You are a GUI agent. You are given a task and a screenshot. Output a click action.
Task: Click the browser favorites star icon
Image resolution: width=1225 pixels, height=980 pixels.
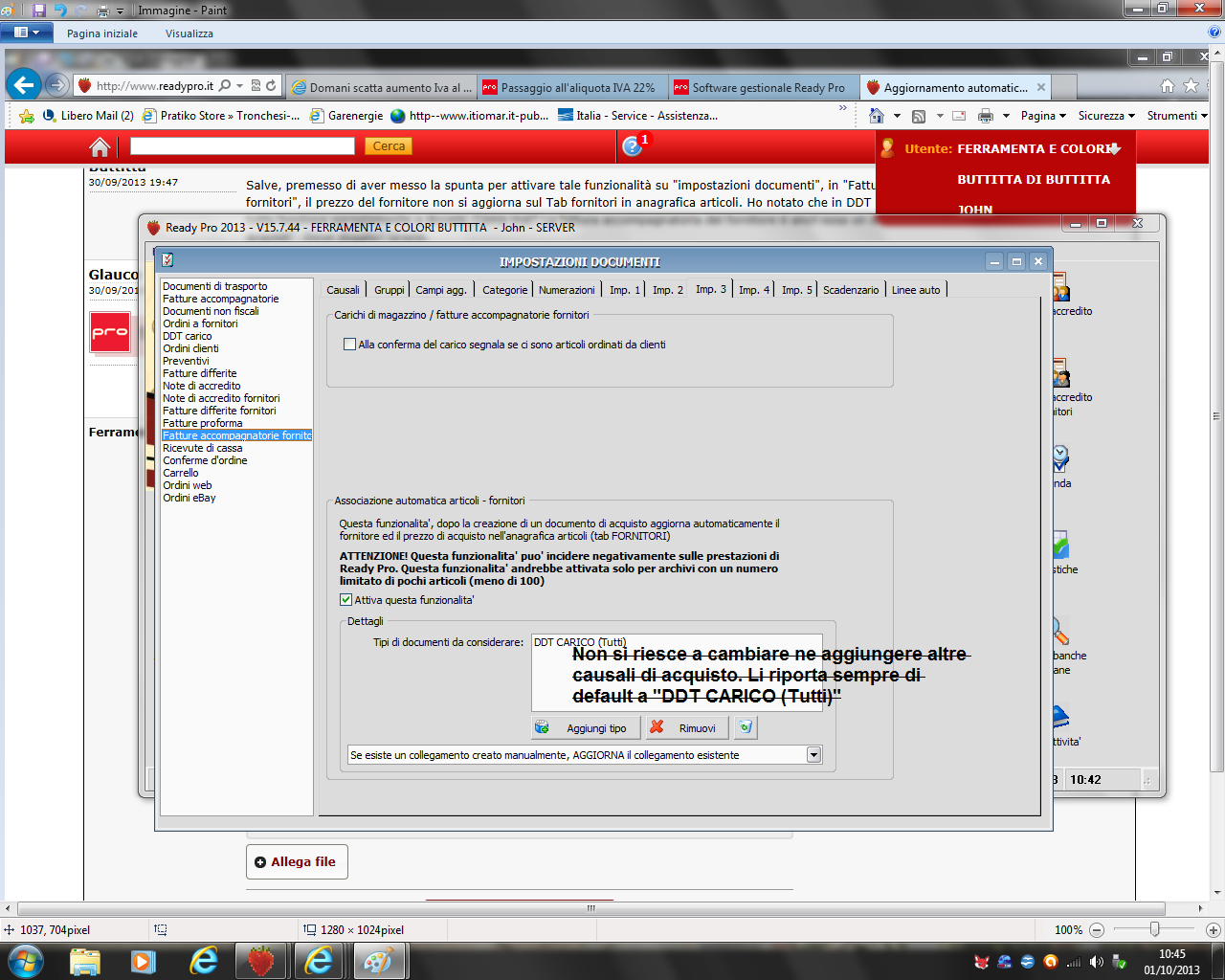pyautogui.click(x=1191, y=85)
